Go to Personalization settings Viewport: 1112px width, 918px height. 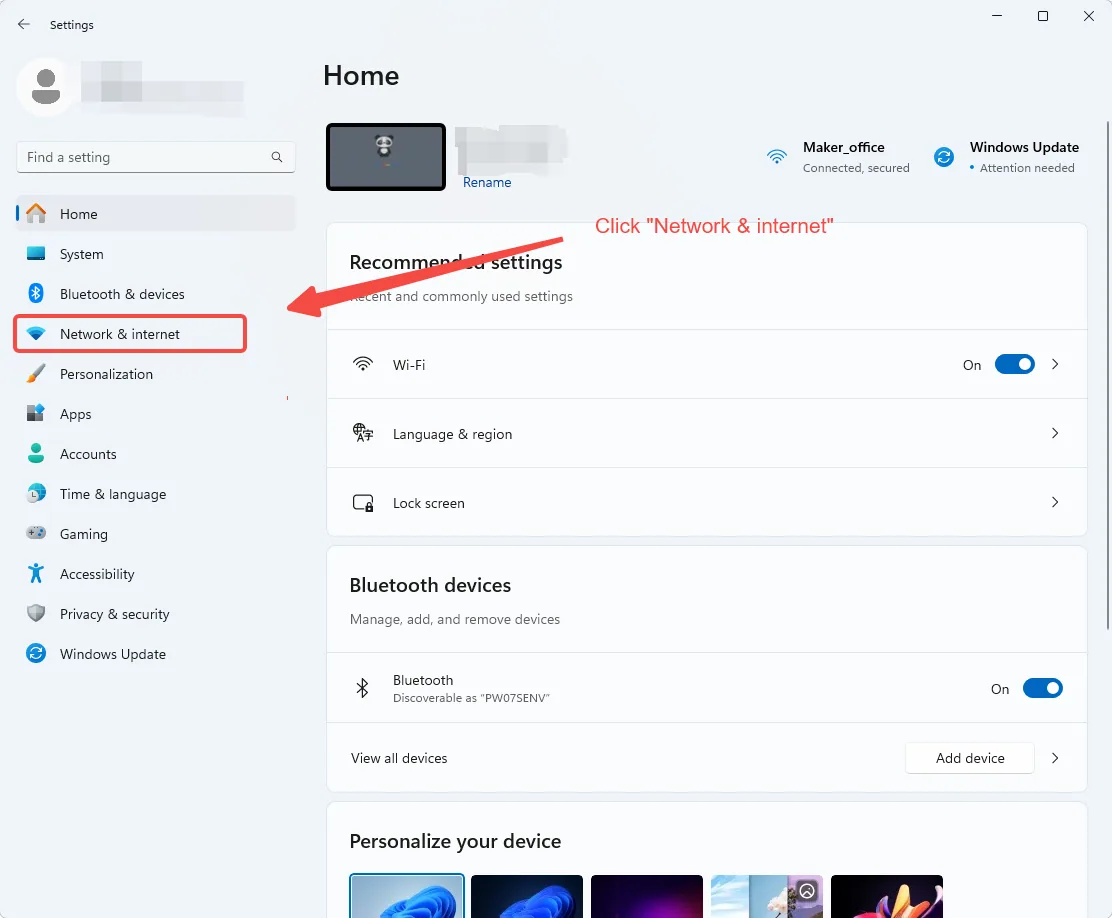(155, 373)
